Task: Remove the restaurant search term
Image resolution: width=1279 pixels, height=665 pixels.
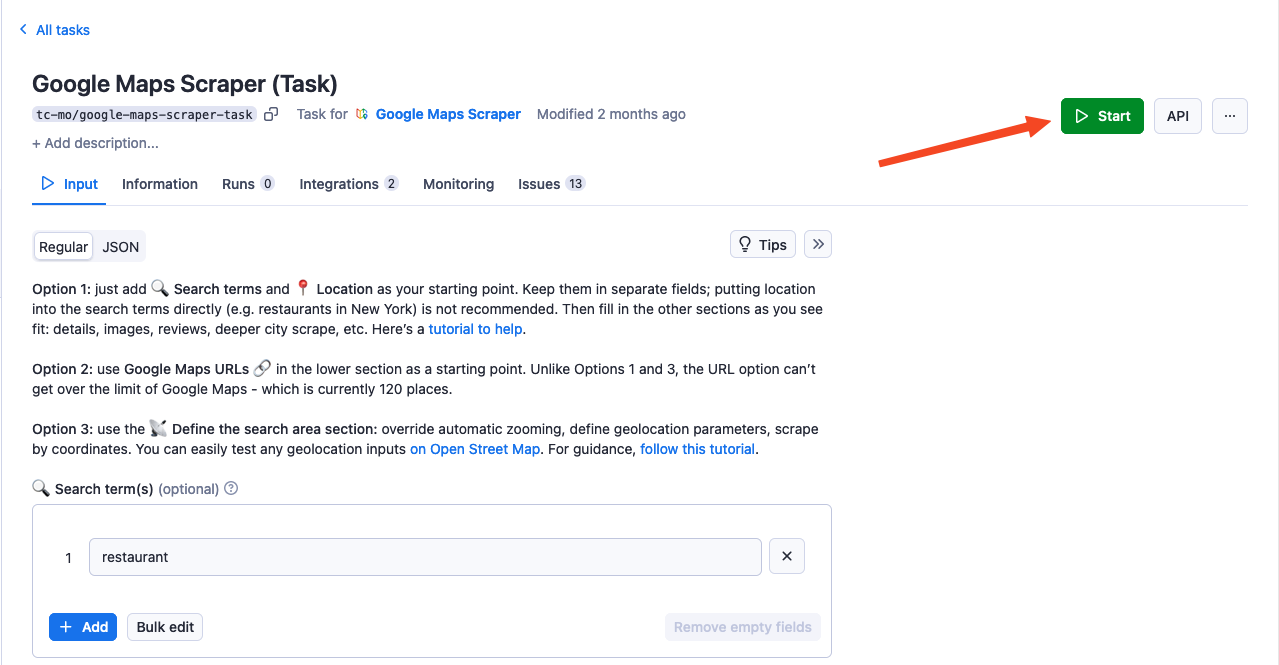Action: 786,556
